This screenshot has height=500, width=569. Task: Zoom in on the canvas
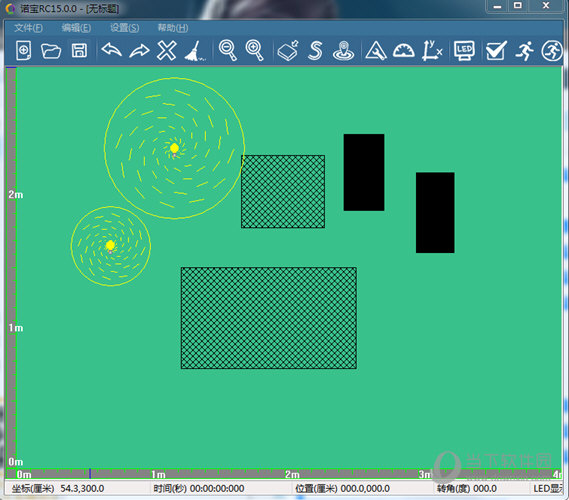(254, 50)
